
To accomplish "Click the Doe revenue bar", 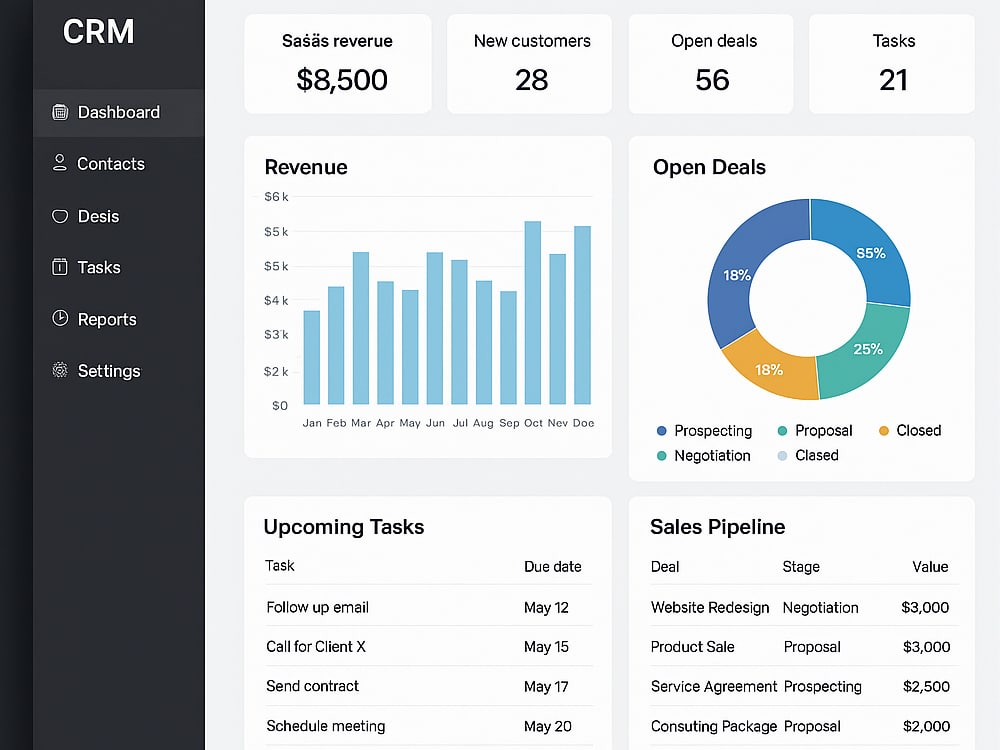I will click(x=582, y=315).
